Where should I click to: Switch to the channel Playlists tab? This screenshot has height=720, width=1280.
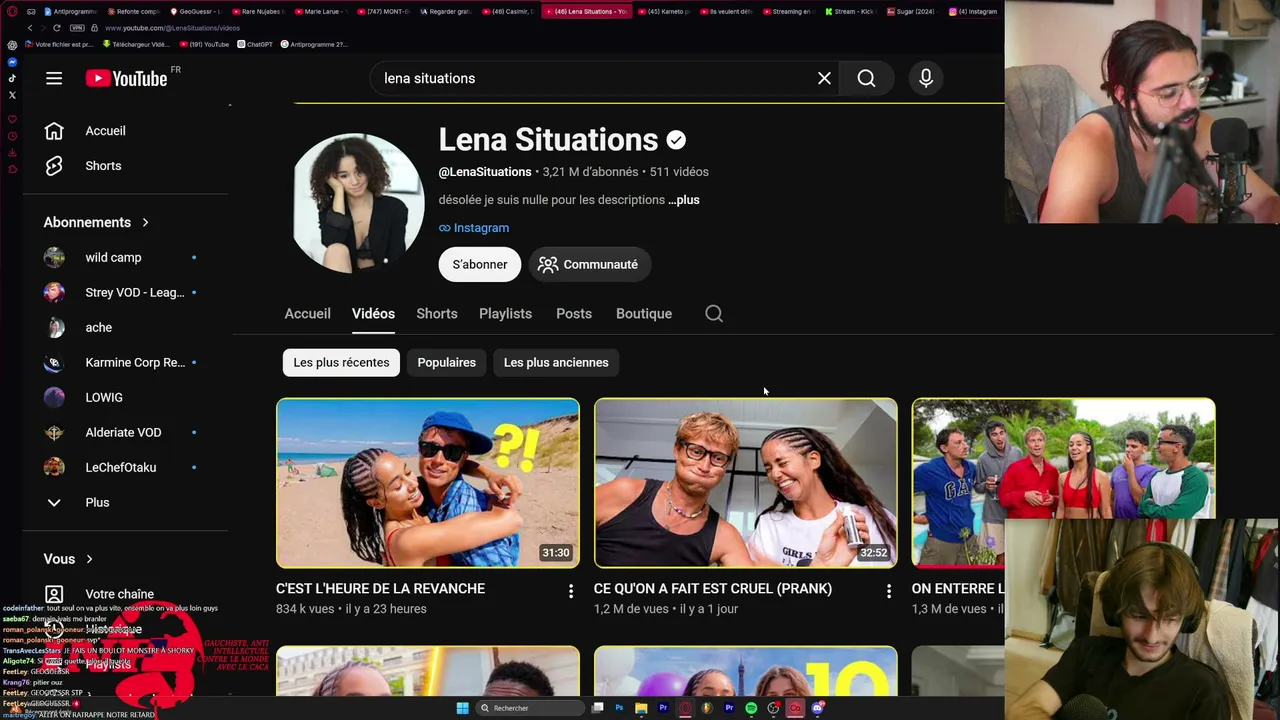[x=505, y=314]
